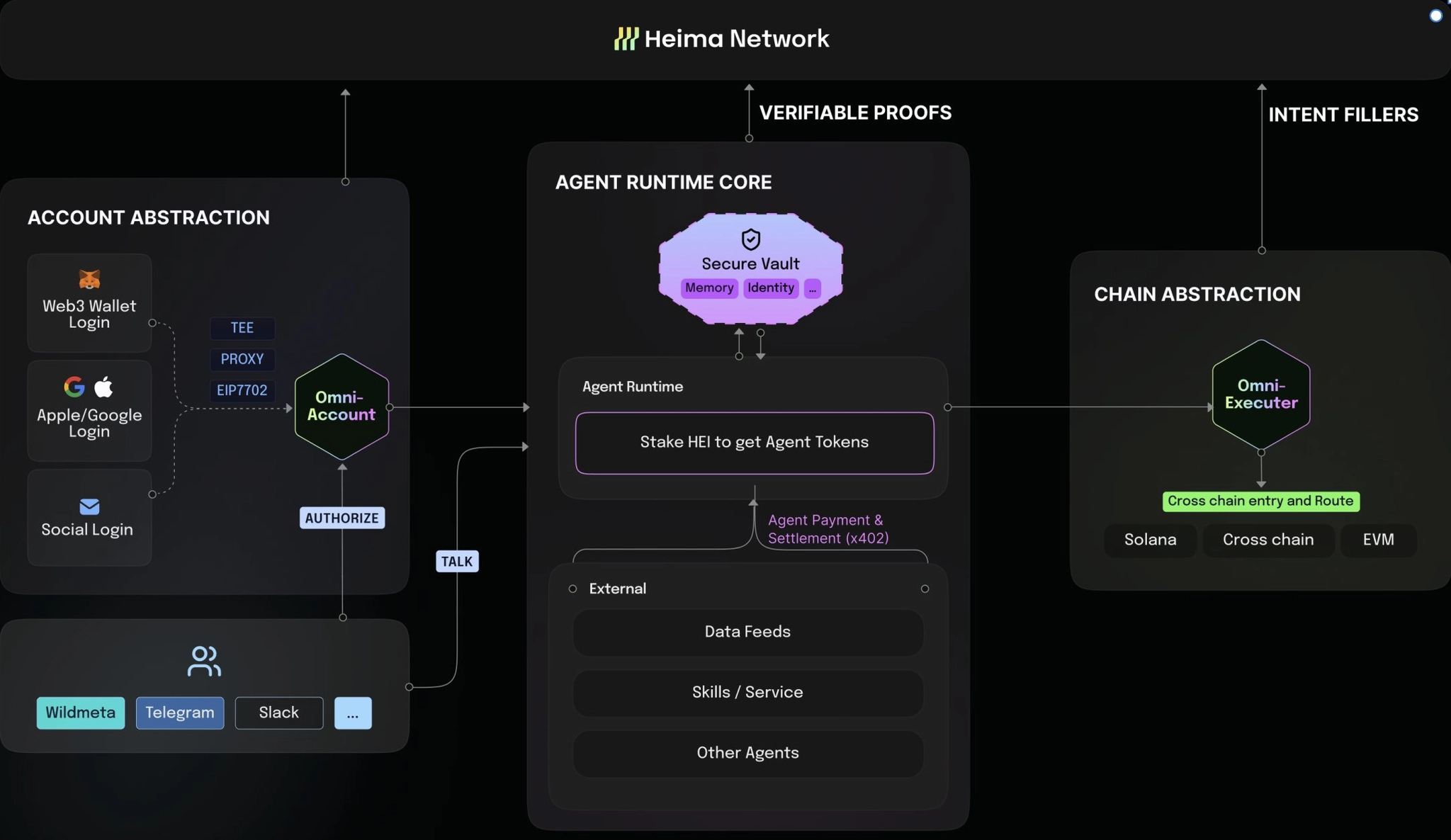This screenshot has width=1451, height=840.
Task: Click the Memory chip in Secure Vault
Action: coord(709,288)
